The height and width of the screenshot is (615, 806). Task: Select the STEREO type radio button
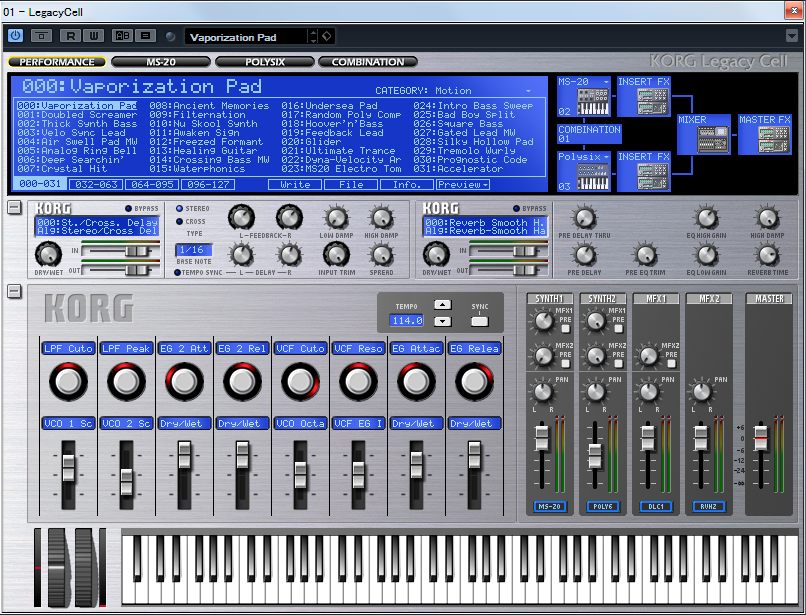point(179,208)
